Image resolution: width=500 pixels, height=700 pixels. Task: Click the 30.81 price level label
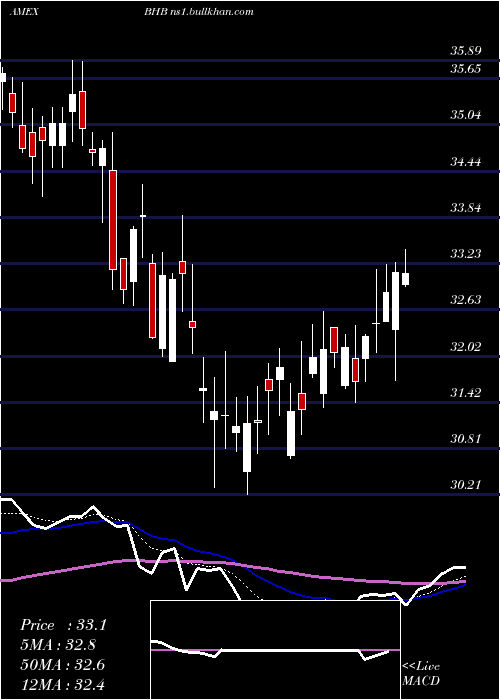pos(466,439)
